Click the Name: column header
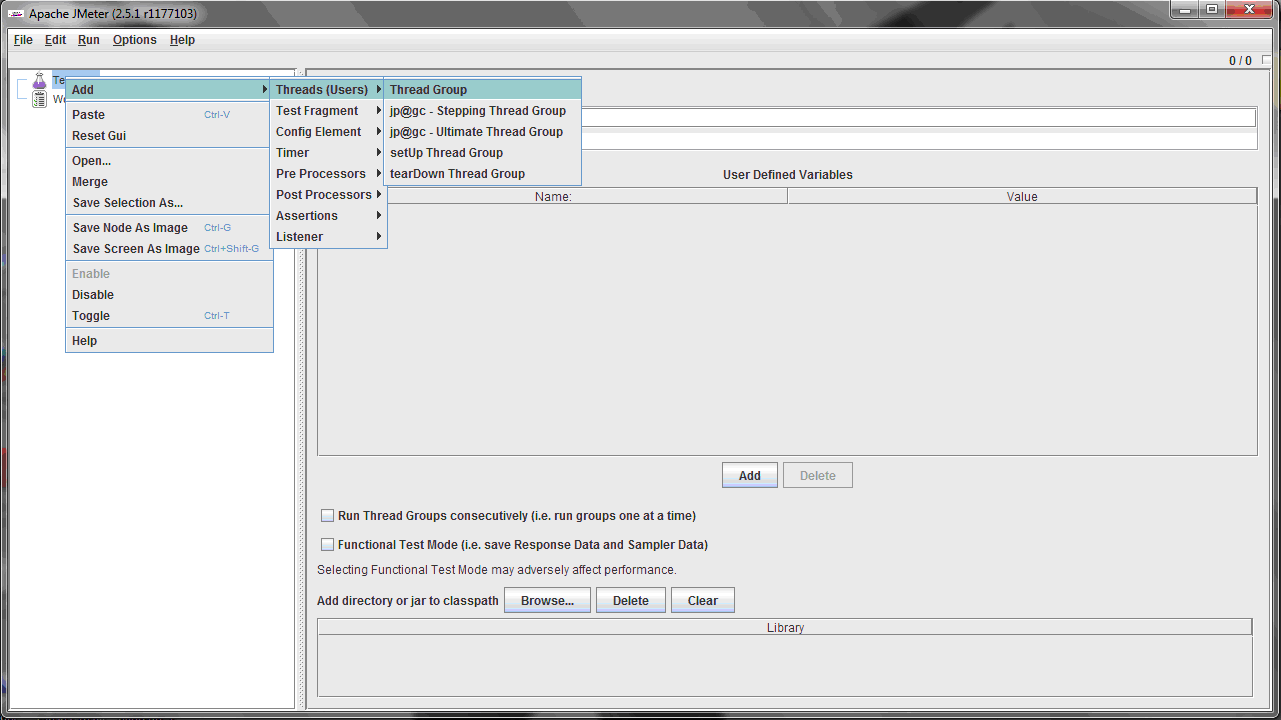Image resolution: width=1281 pixels, height=720 pixels. pos(553,197)
